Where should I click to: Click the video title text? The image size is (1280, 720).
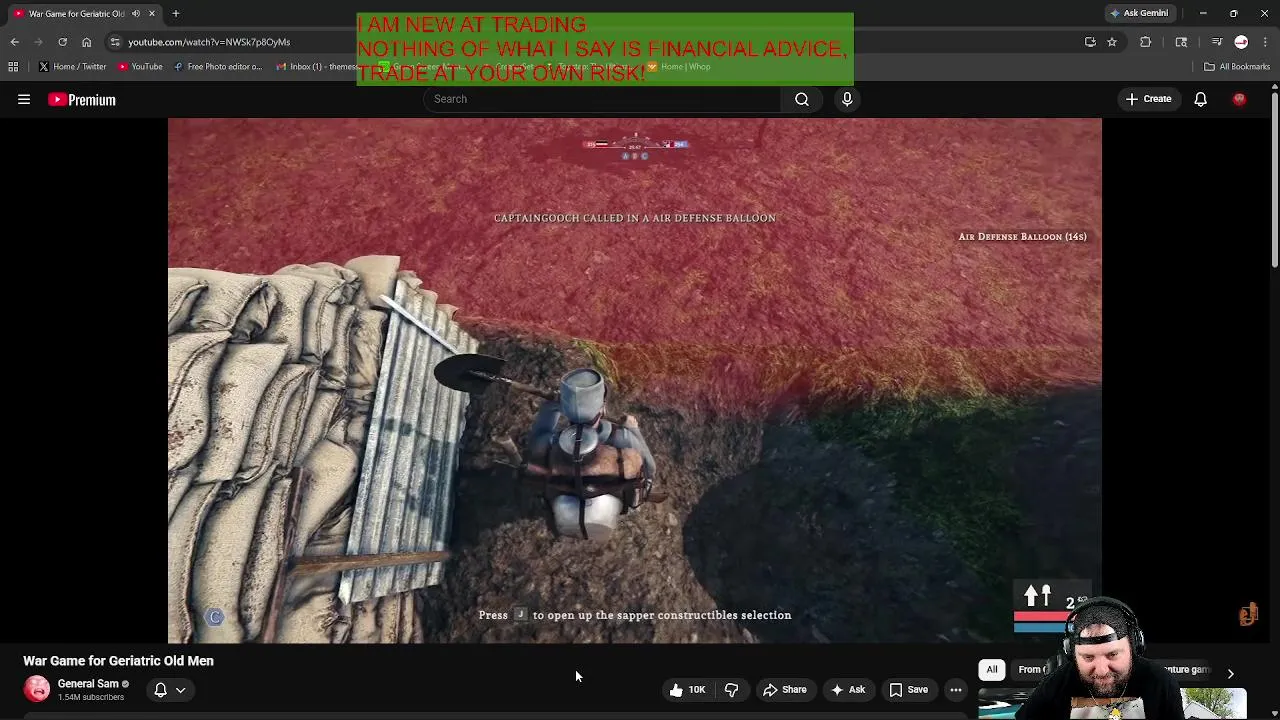118,661
